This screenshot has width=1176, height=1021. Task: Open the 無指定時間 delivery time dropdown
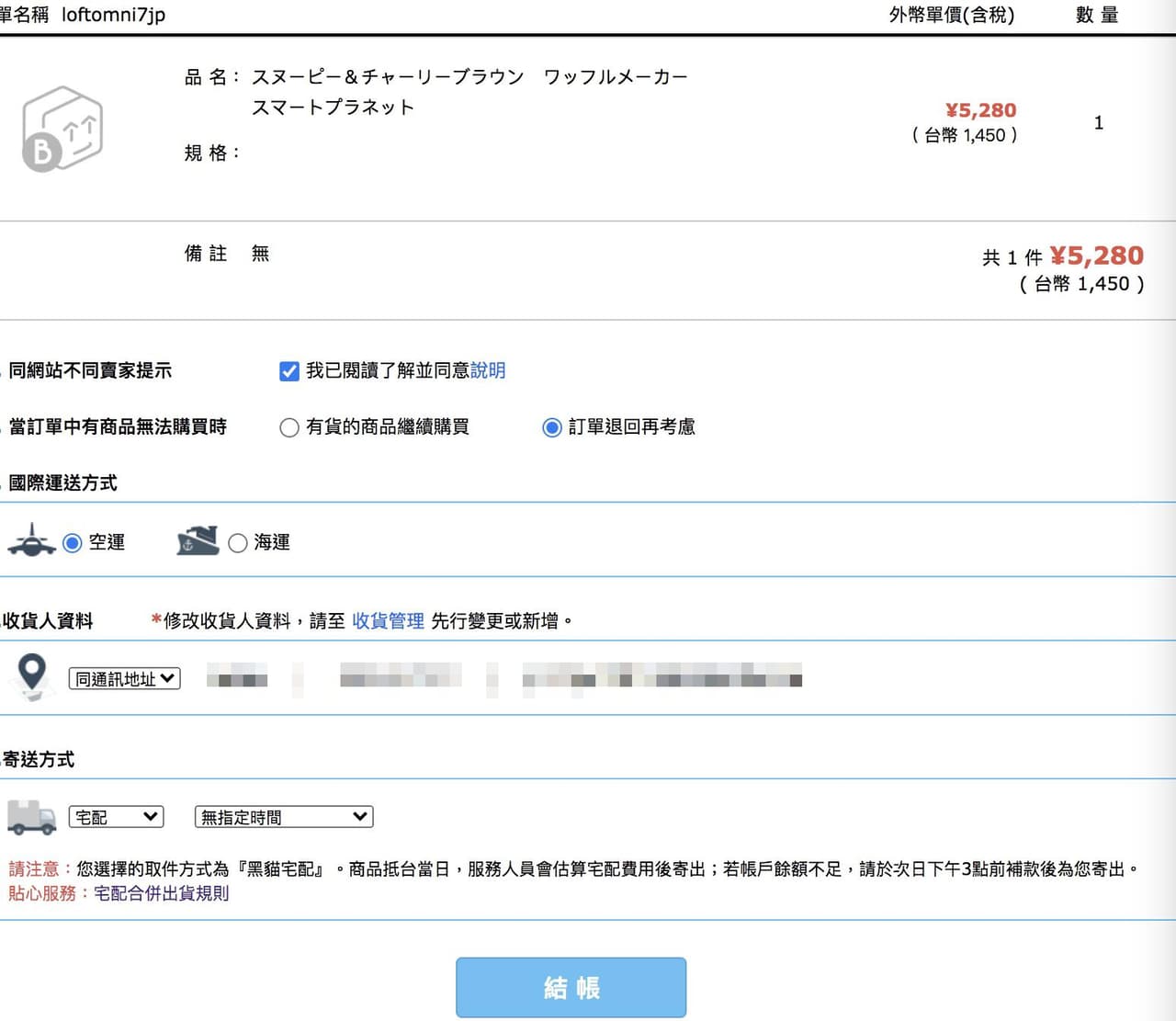(284, 817)
